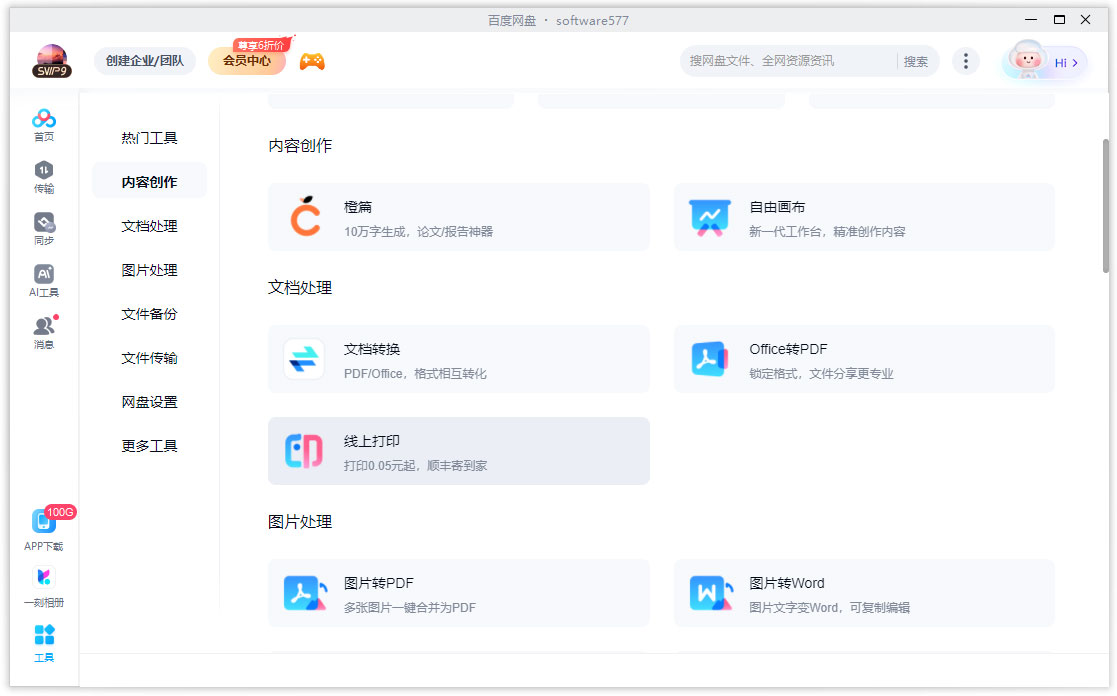Open the 自由画布 tool title
This screenshot has width=1117, height=696.
pyautogui.click(x=777, y=207)
